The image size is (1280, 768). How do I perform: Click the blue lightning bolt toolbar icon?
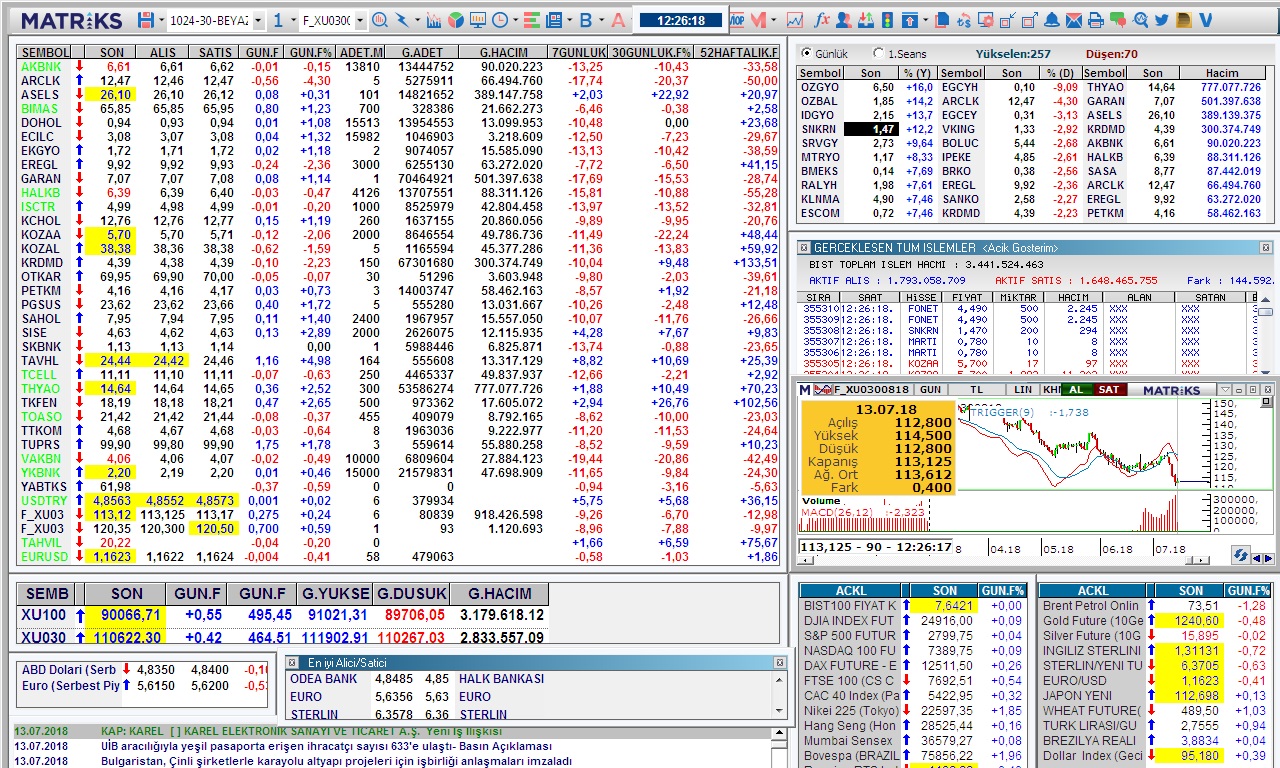click(x=402, y=20)
